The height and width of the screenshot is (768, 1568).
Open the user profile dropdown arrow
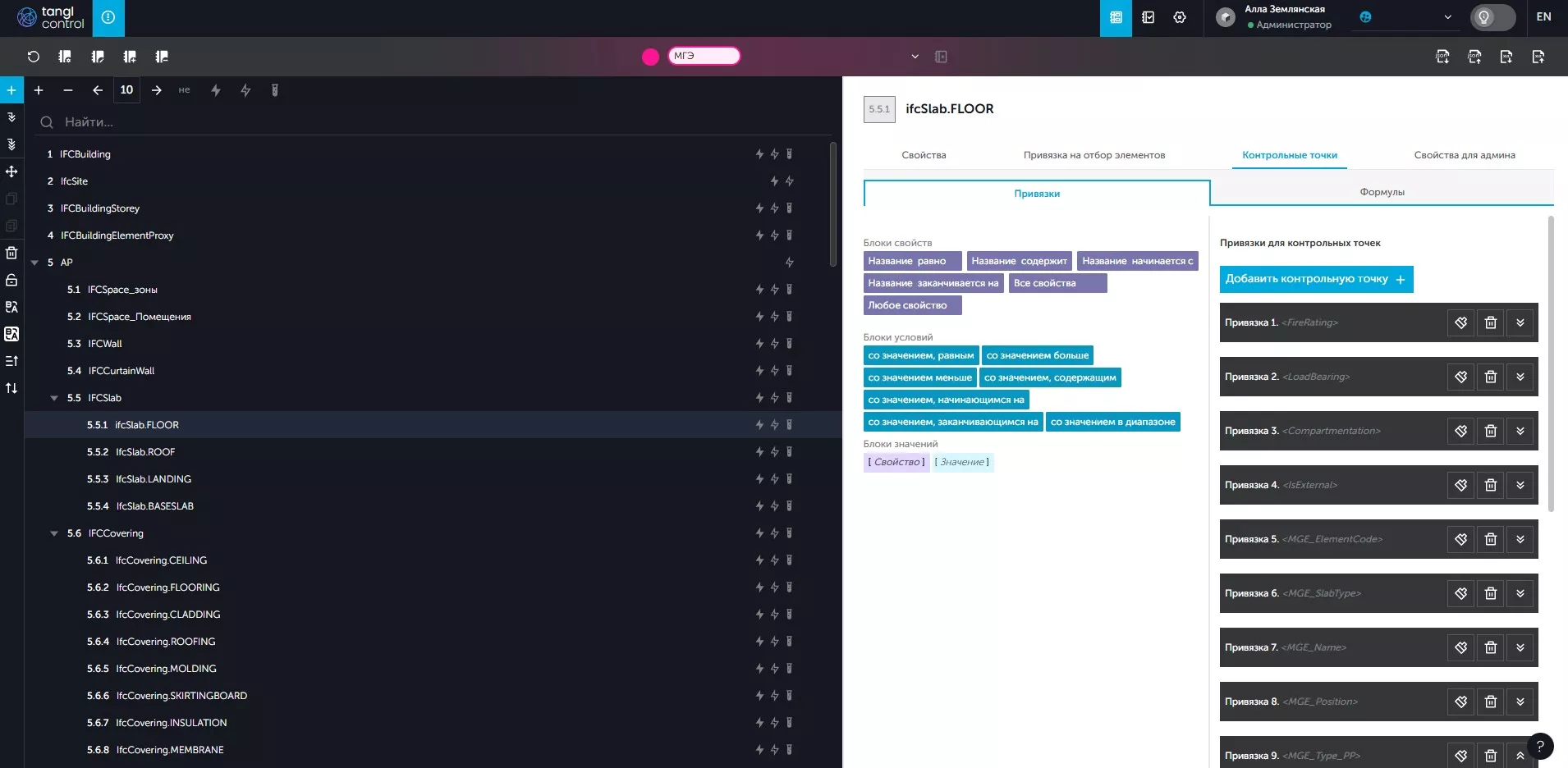[x=1447, y=17]
